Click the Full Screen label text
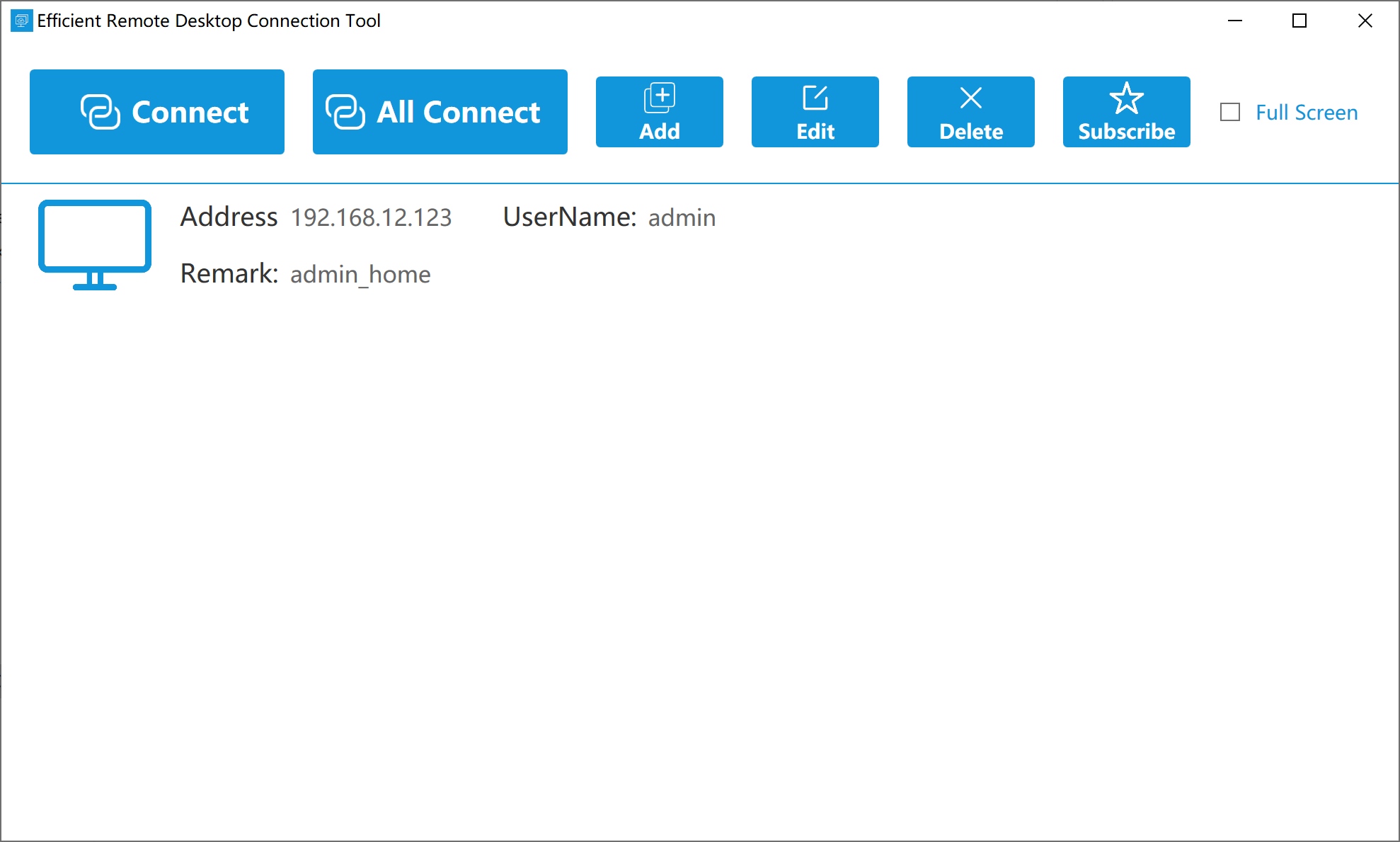 click(x=1307, y=112)
